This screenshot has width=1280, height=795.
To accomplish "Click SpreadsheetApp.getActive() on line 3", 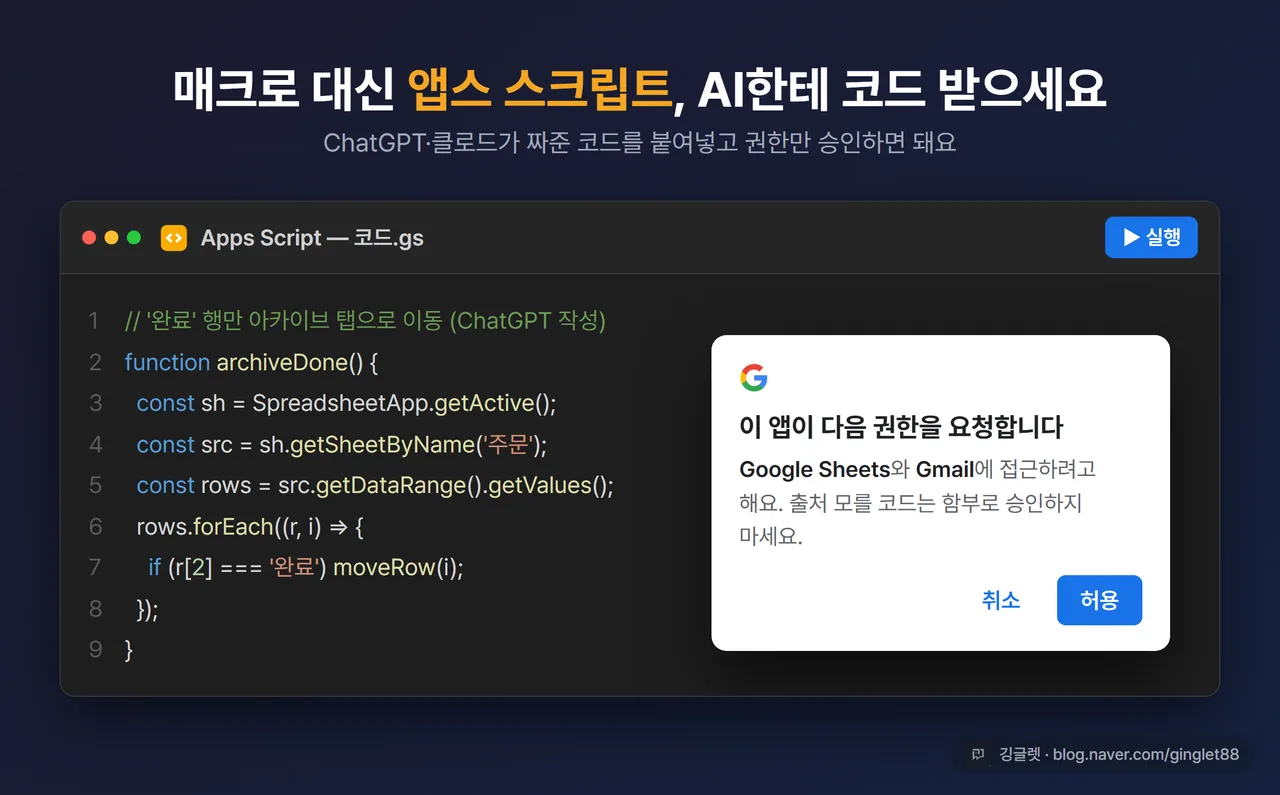I will click(404, 403).
